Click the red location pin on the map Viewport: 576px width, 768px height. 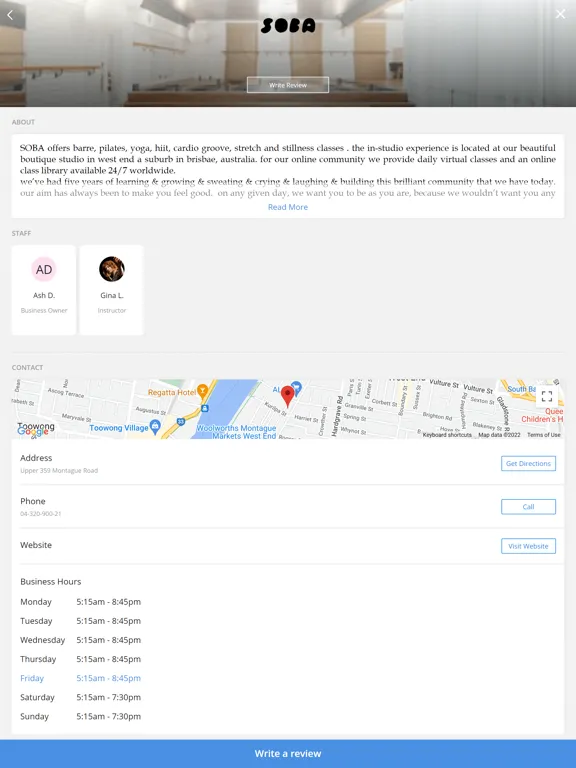(x=288, y=396)
